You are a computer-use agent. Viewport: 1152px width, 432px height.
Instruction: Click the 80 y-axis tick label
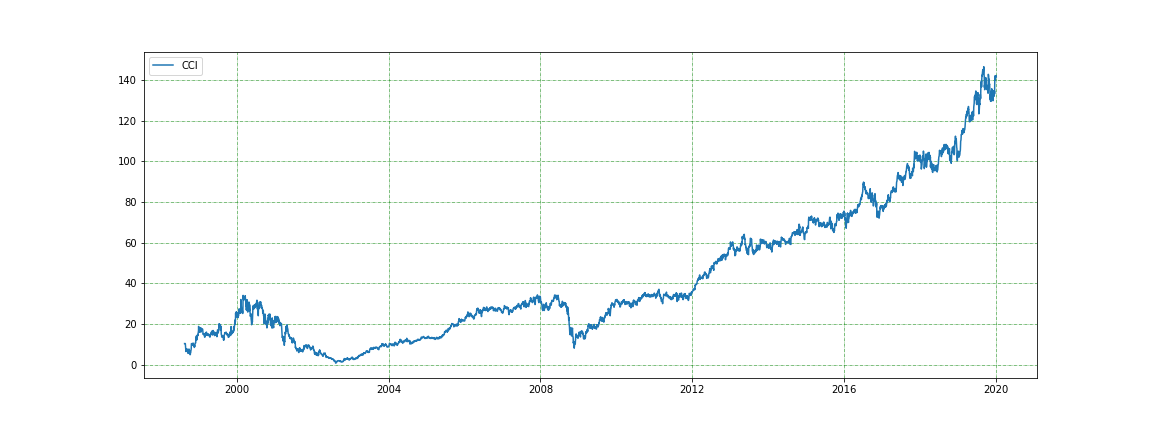click(x=131, y=202)
